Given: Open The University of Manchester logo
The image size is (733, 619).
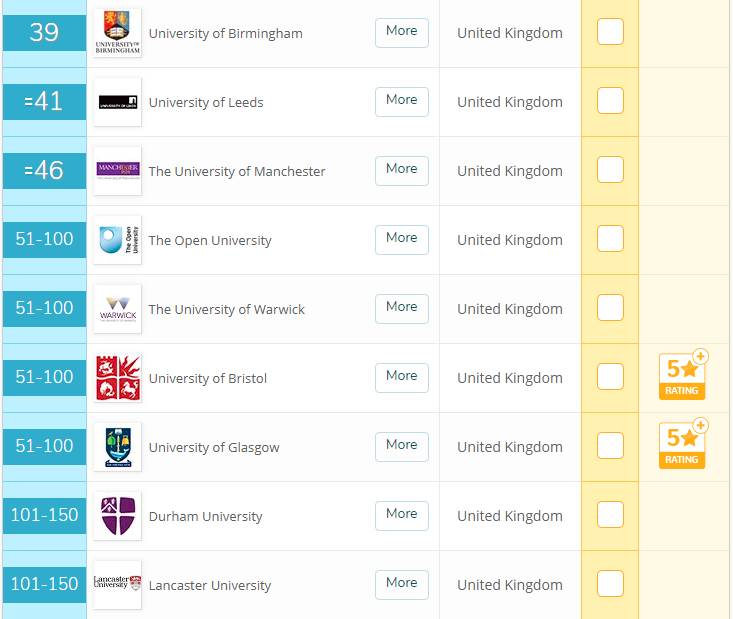Looking at the screenshot, I should point(117,171).
